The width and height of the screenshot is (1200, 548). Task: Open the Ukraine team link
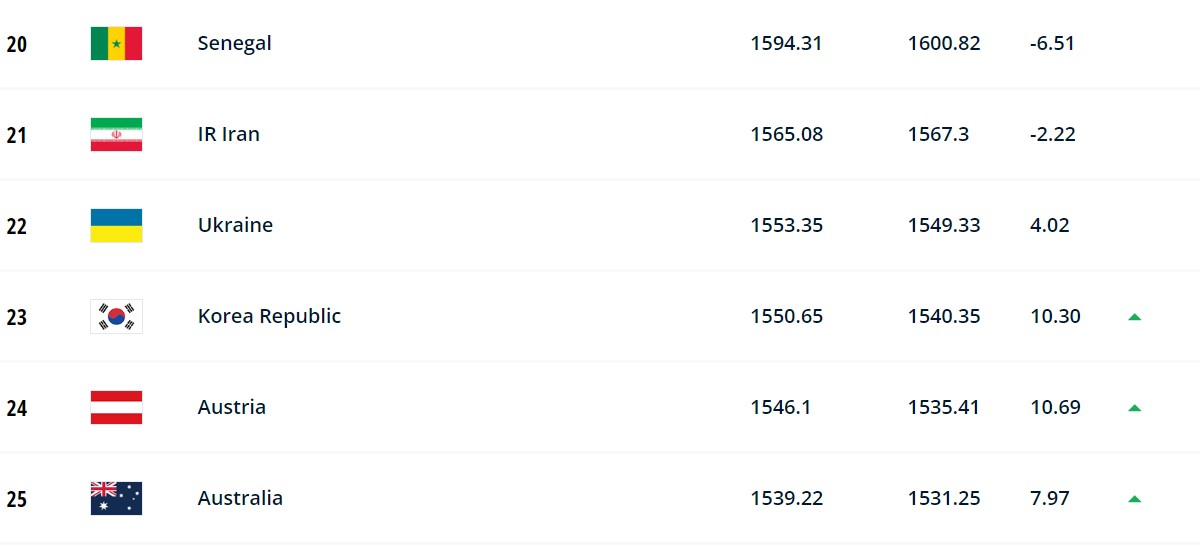[x=235, y=225]
